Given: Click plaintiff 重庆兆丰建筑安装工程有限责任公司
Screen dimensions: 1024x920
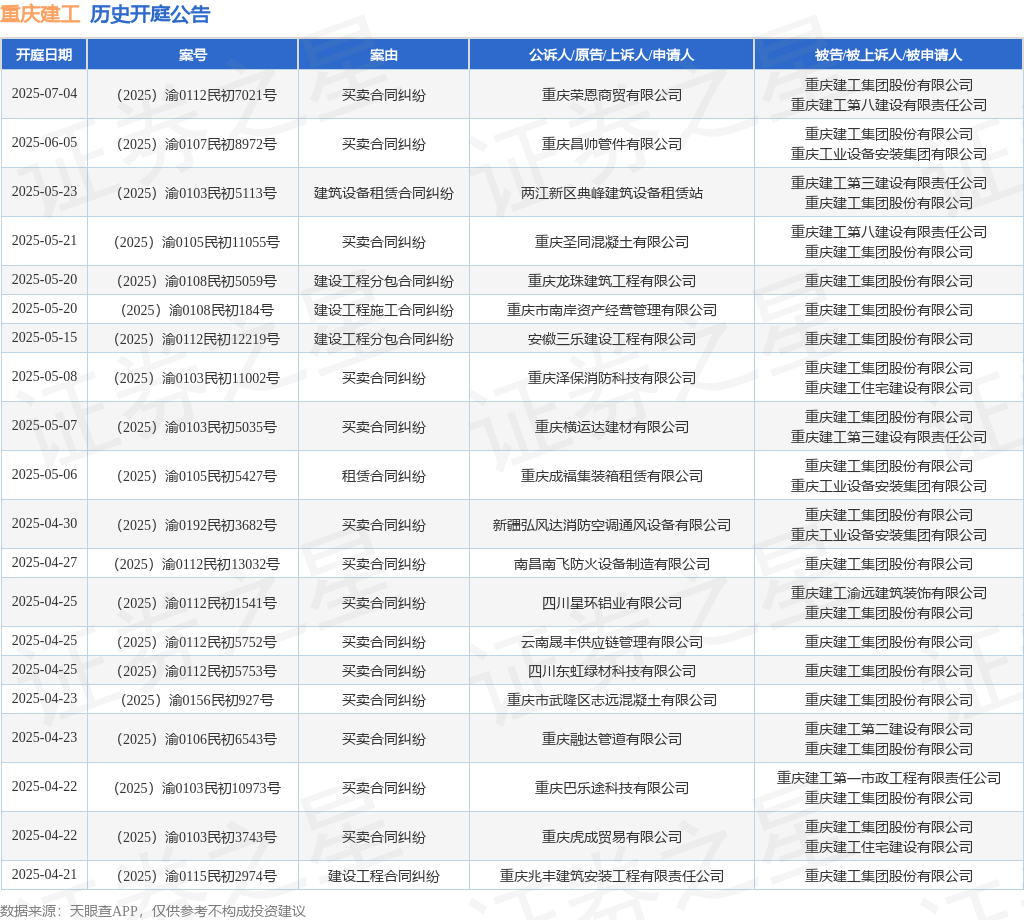Looking at the screenshot, I should [x=611, y=877].
